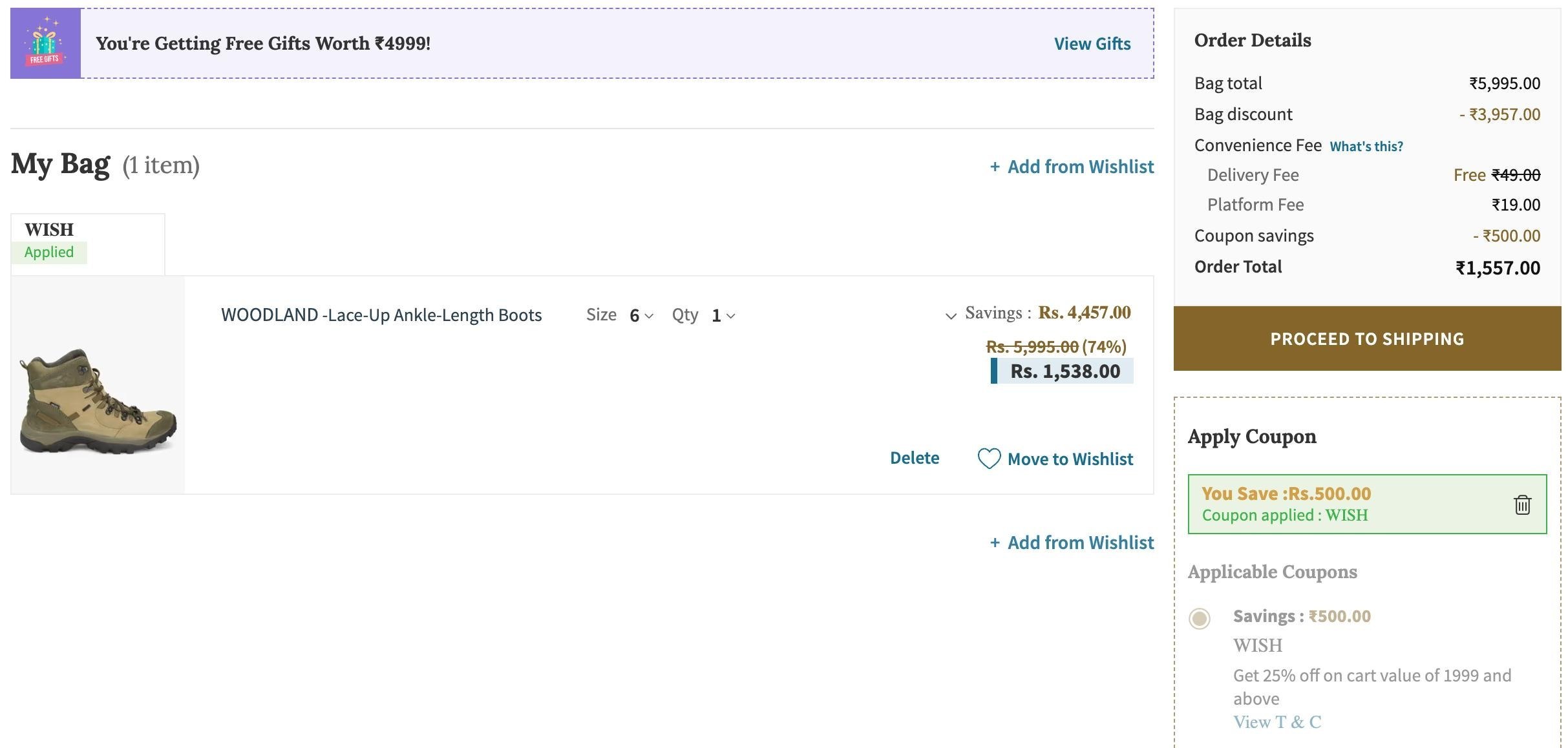
Task: Select the WISH coupon radio button
Action: (1200, 618)
